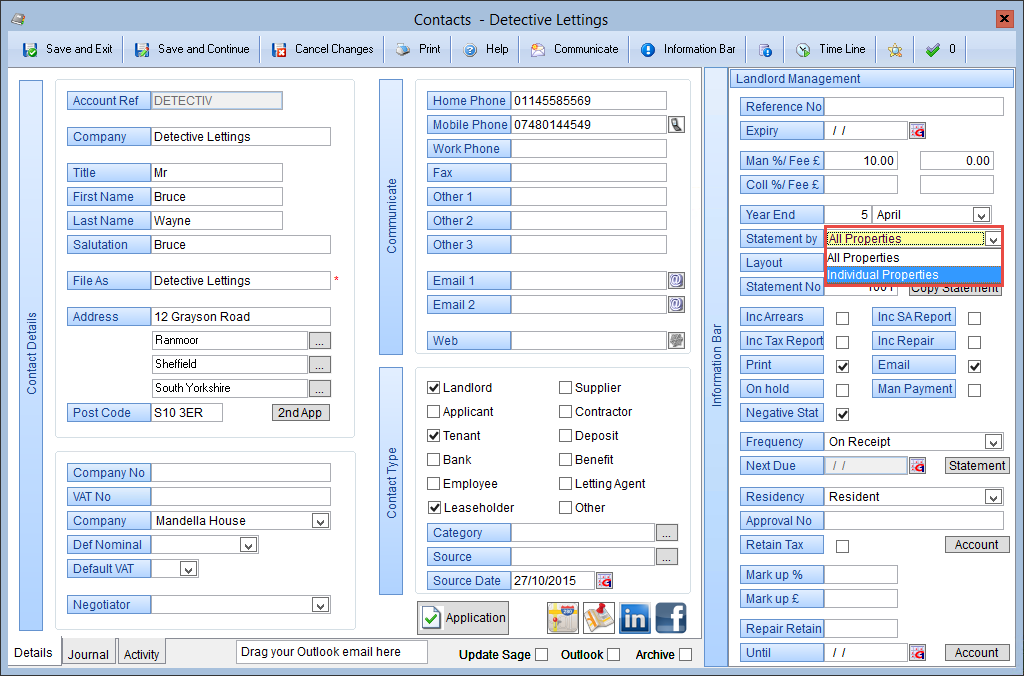1024x676 pixels.
Task: Expand the Mandella House company dropdown
Action: pyautogui.click(x=320, y=521)
